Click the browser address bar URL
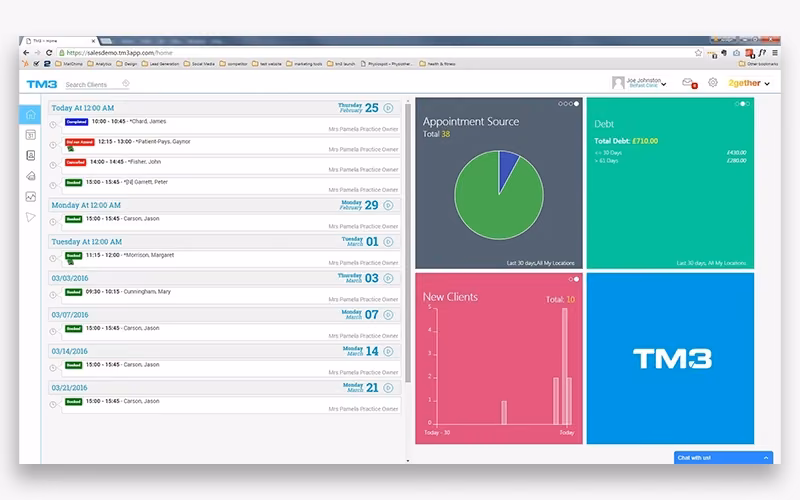Viewport: 800px width, 500px height. [119, 53]
